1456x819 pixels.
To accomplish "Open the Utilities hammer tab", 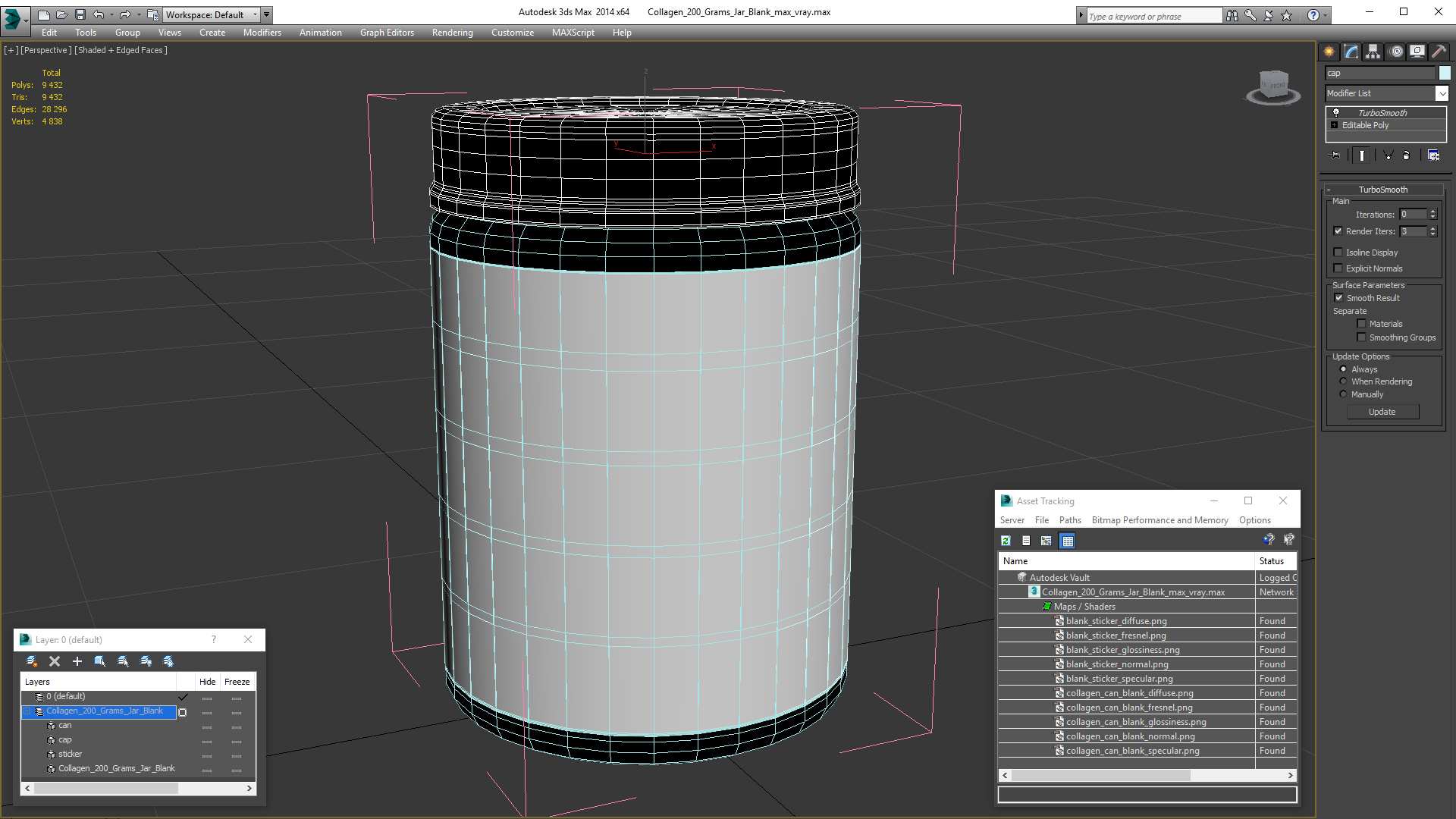I will (x=1439, y=52).
